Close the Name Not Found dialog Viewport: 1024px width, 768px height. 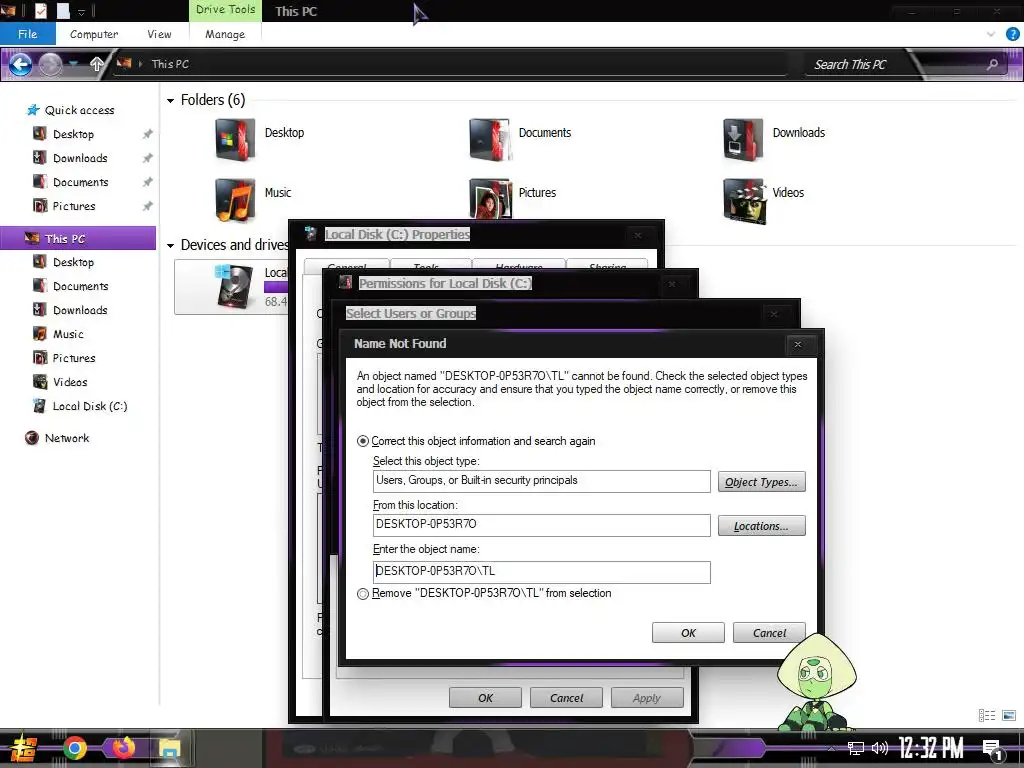(x=797, y=344)
